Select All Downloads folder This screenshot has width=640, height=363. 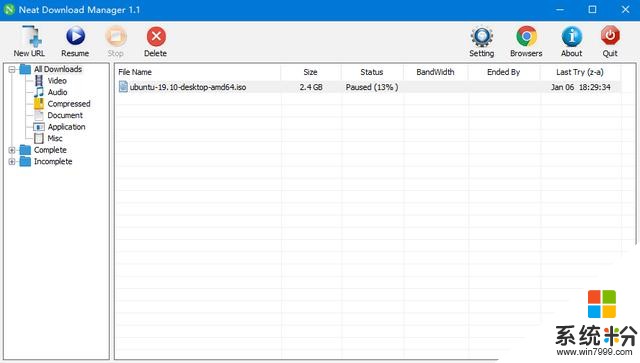[58, 69]
